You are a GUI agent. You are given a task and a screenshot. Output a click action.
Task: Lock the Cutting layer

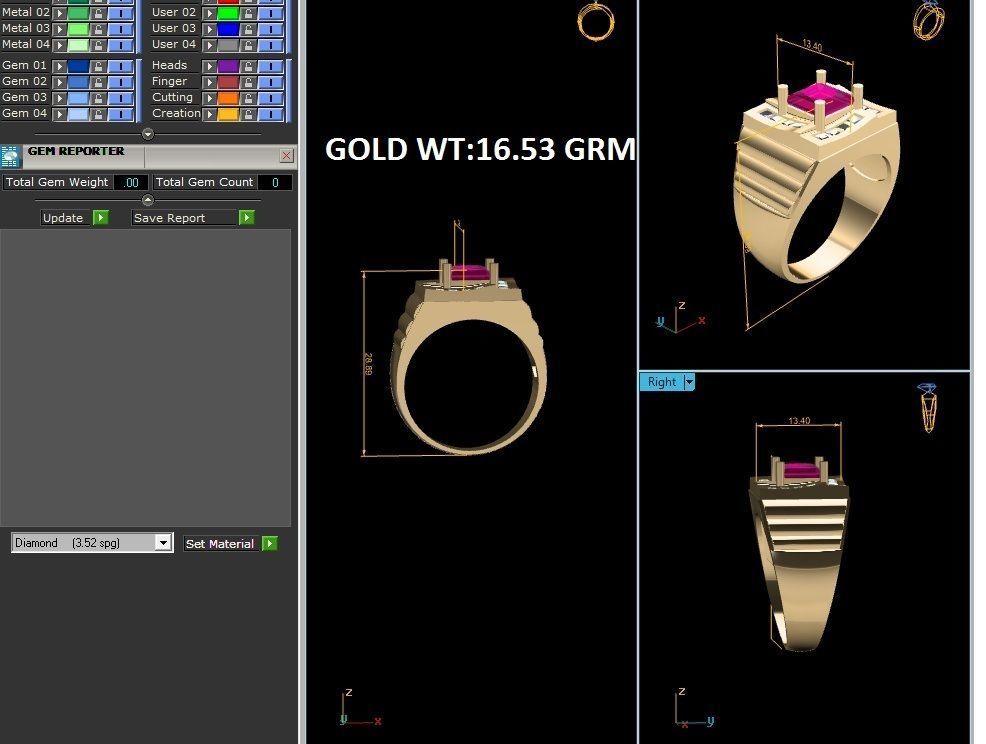pyautogui.click(x=248, y=98)
